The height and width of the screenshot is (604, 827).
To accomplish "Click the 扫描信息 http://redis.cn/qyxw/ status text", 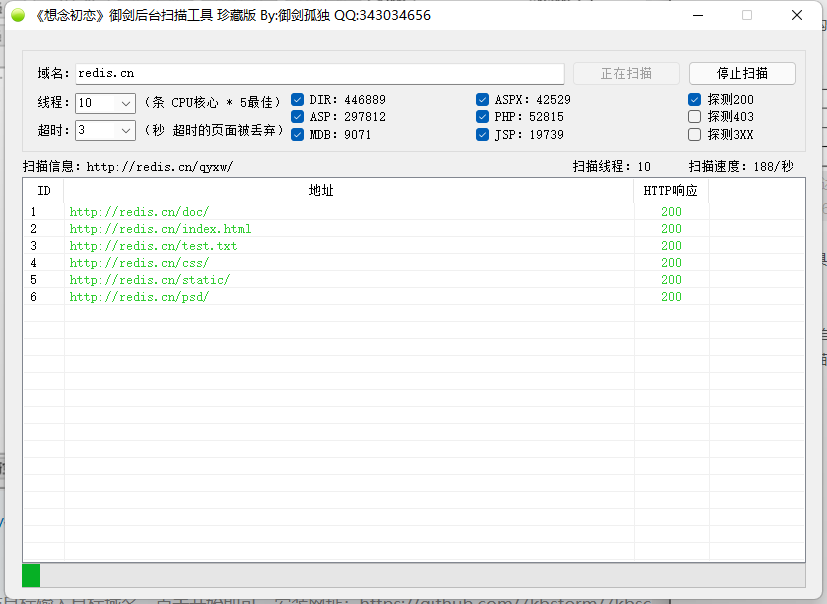I will coord(128,167).
